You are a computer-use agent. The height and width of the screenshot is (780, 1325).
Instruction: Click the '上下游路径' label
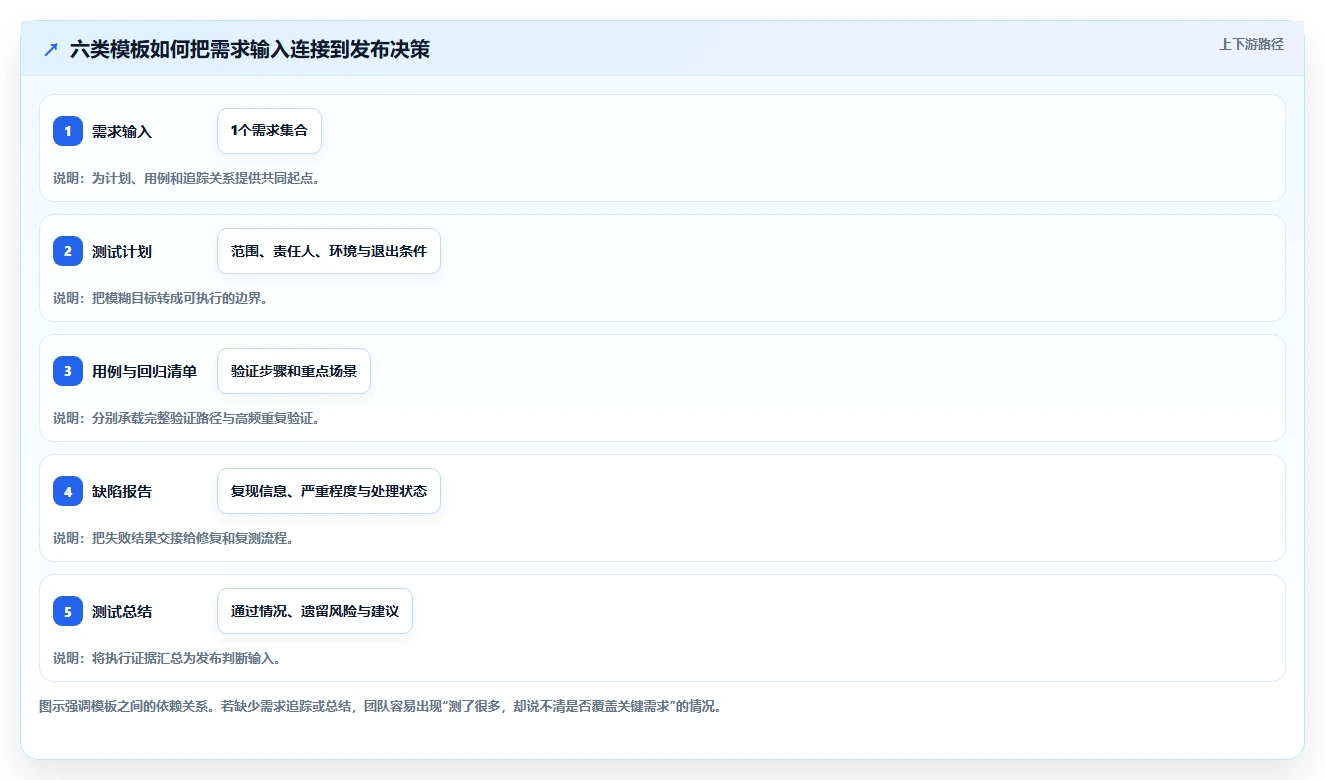point(1251,45)
